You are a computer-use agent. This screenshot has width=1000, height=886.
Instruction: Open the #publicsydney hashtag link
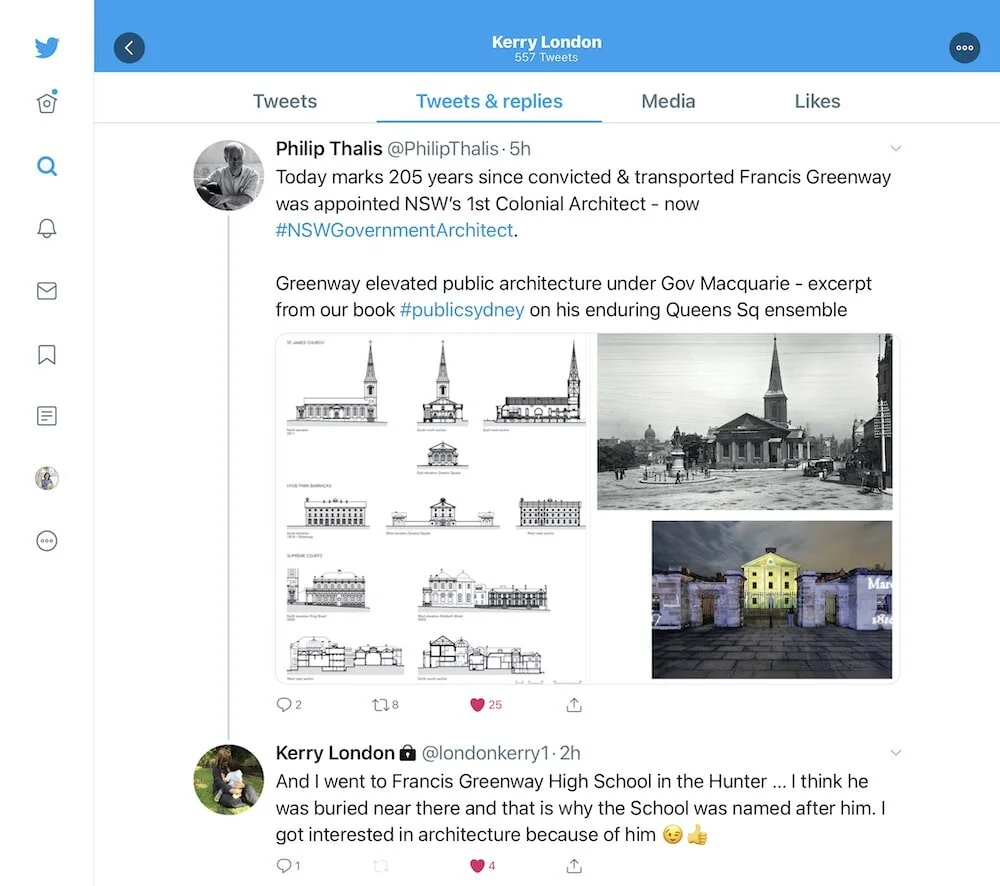(x=462, y=310)
